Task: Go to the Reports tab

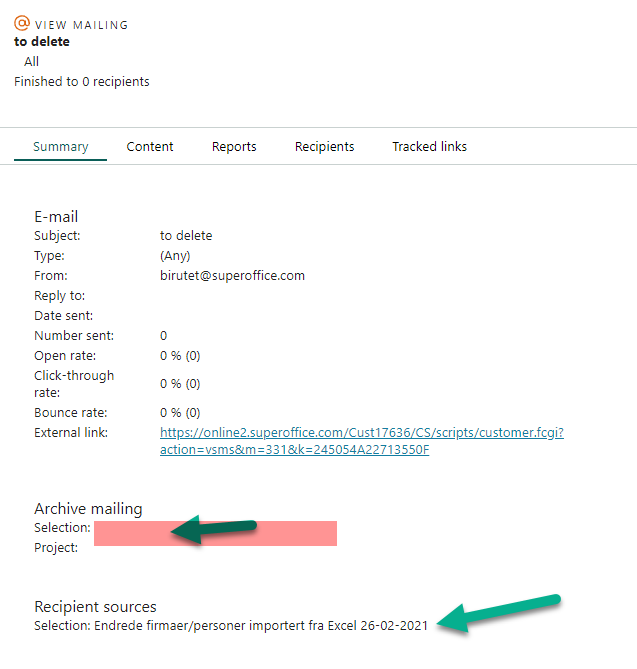Action: tap(234, 147)
